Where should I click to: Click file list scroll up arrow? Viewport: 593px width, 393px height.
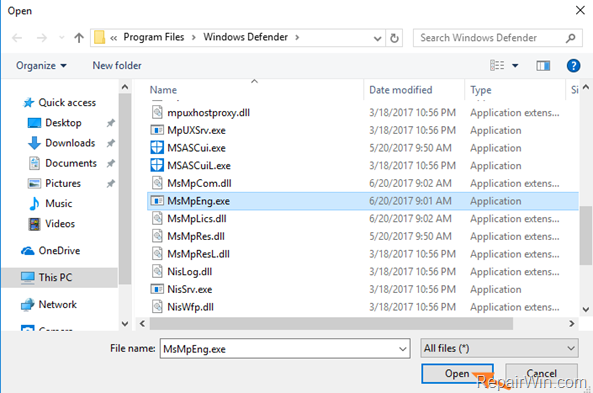click(586, 87)
